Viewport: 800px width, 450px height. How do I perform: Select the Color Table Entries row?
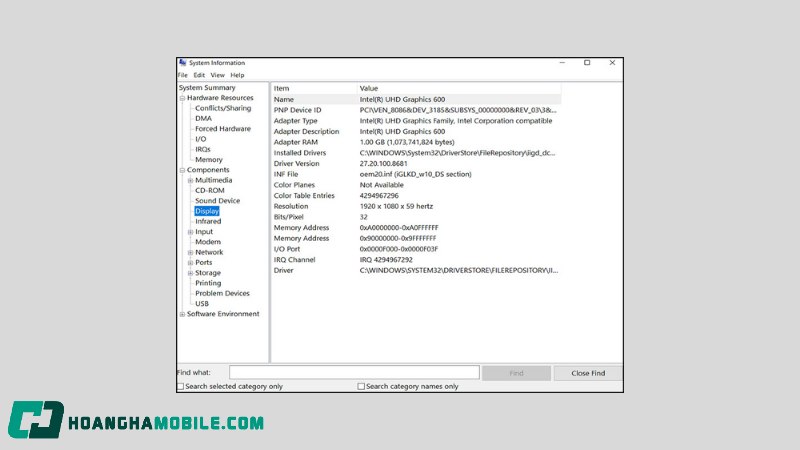(416, 196)
